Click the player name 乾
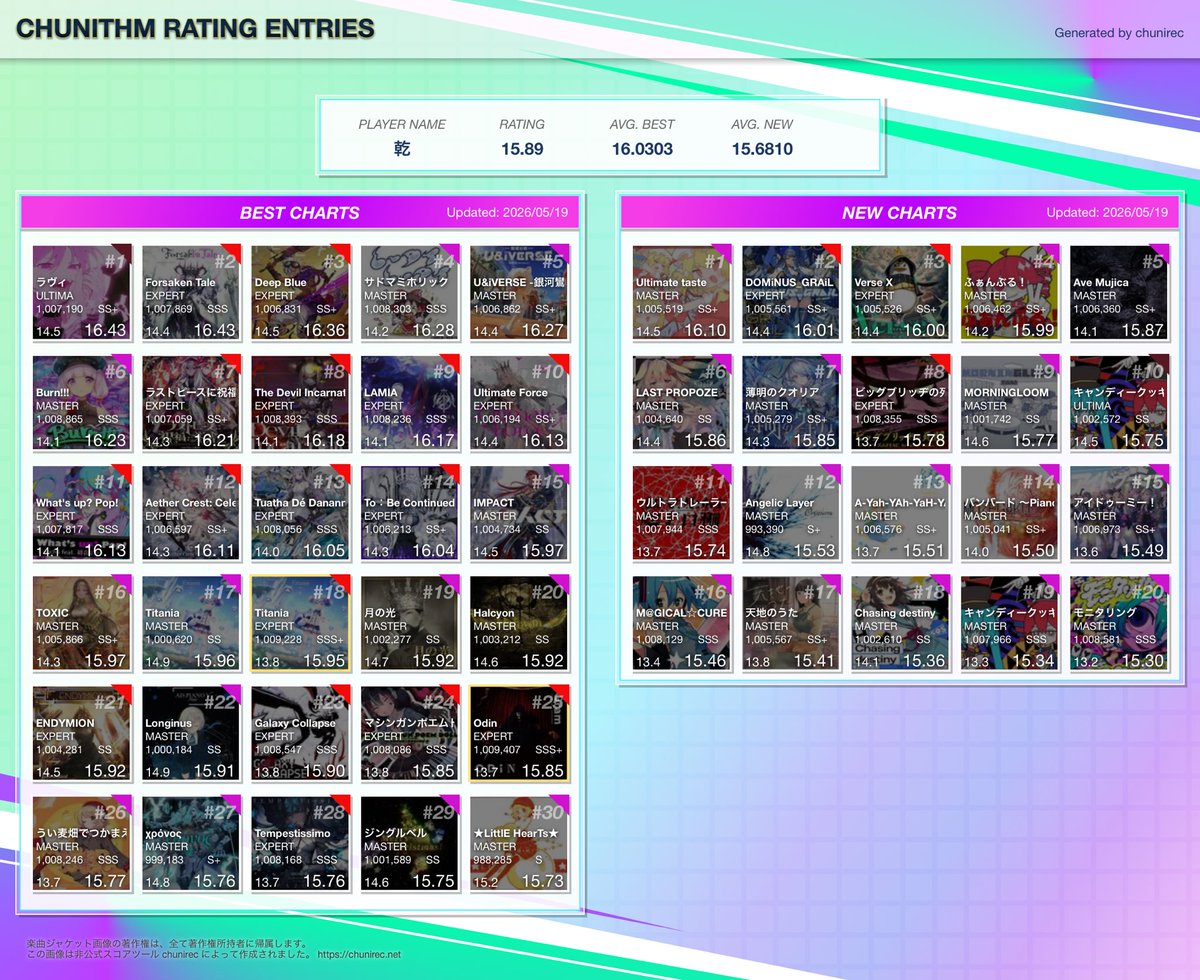This screenshot has height=980, width=1200. point(402,149)
